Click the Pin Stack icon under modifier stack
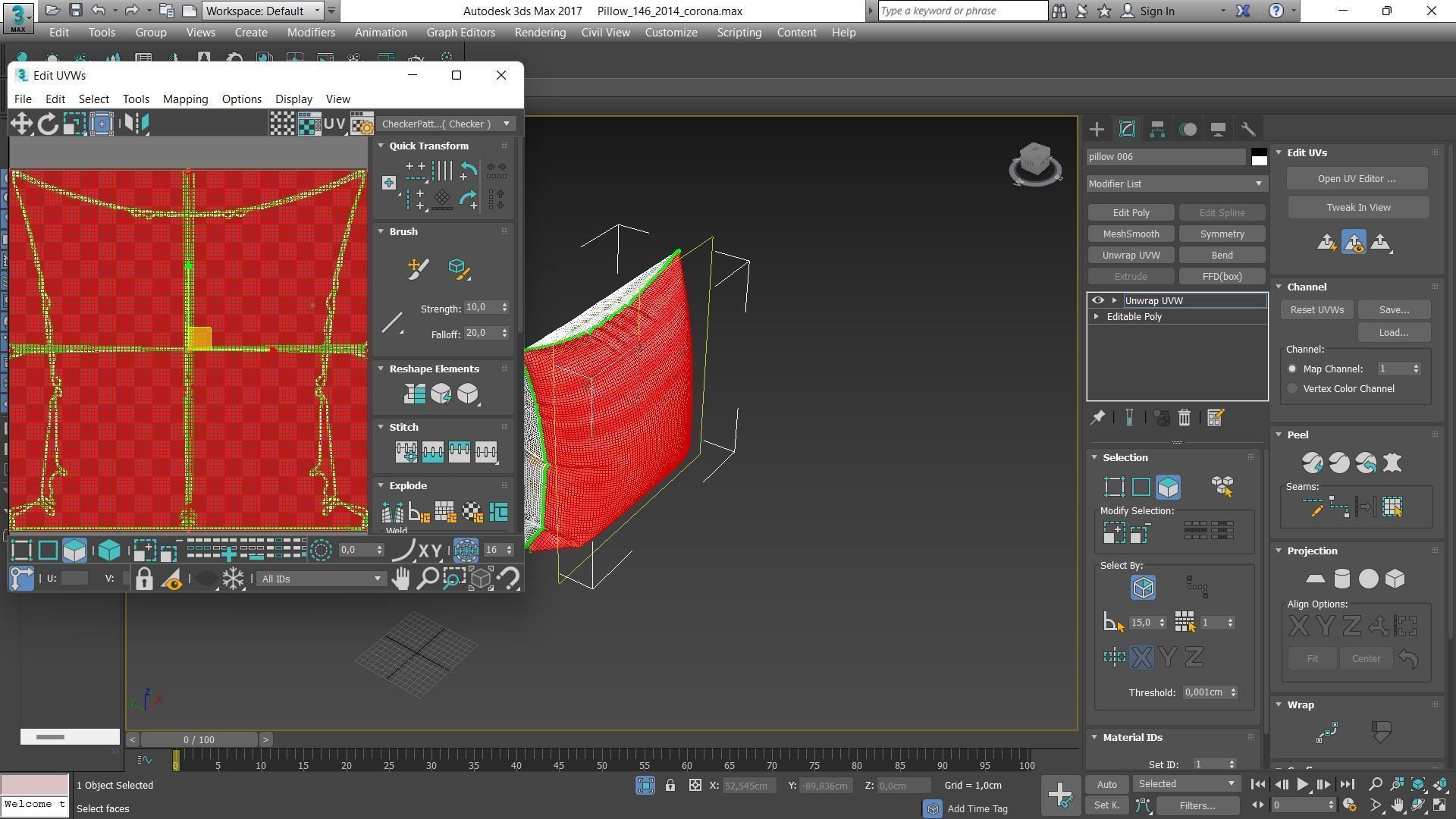1456x819 pixels. click(1097, 418)
